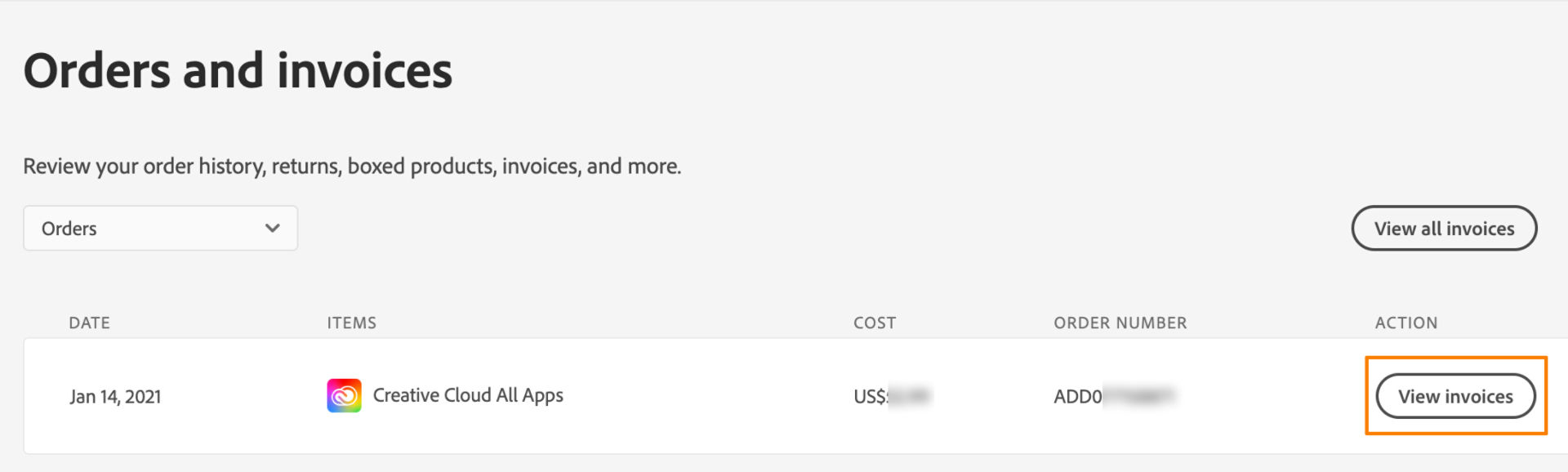This screenshot has height=472, width=1568.
Task: Click View invoices for the Jan 14 order
Action: [1455, 396]
